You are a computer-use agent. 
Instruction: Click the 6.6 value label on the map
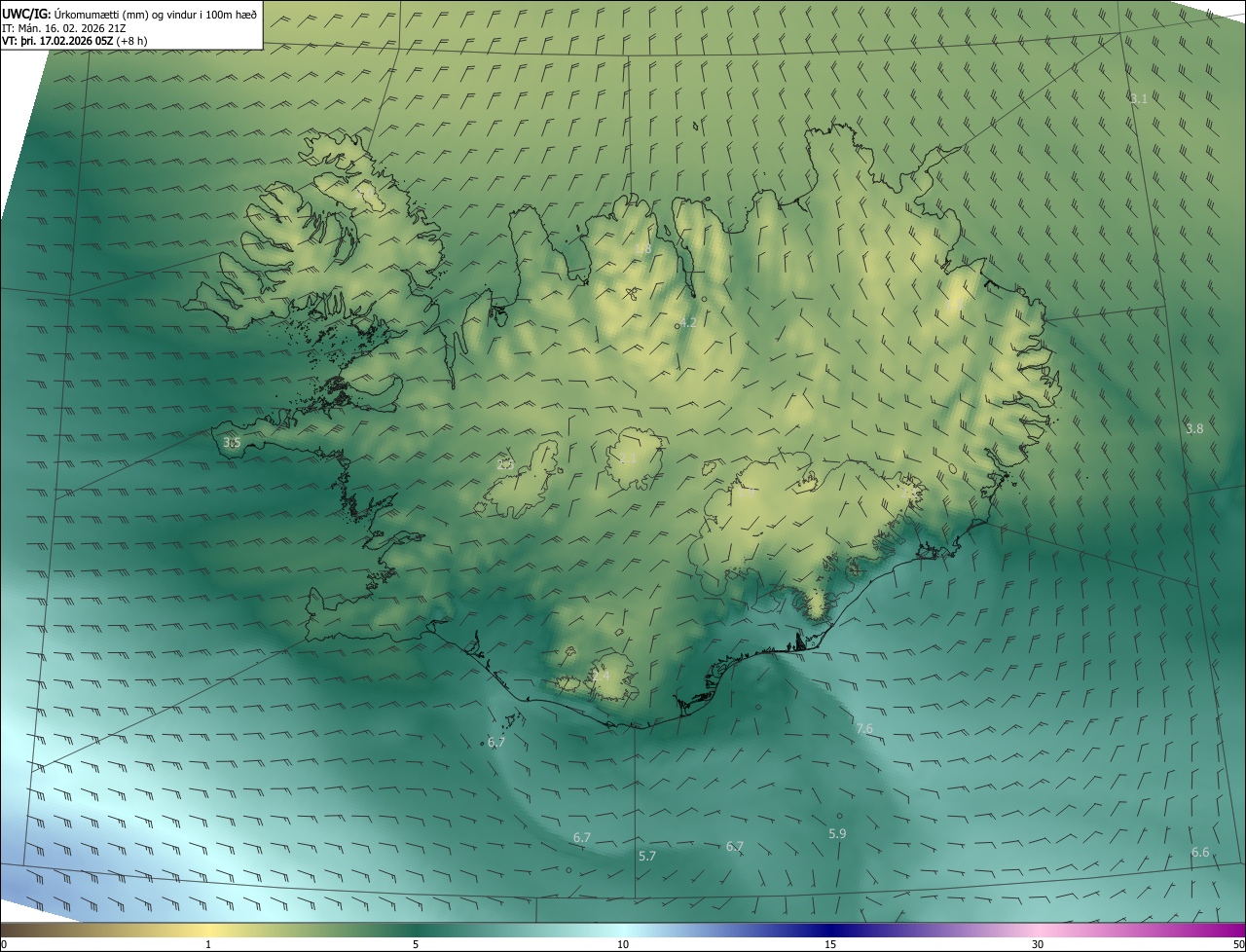(1200, 852)
